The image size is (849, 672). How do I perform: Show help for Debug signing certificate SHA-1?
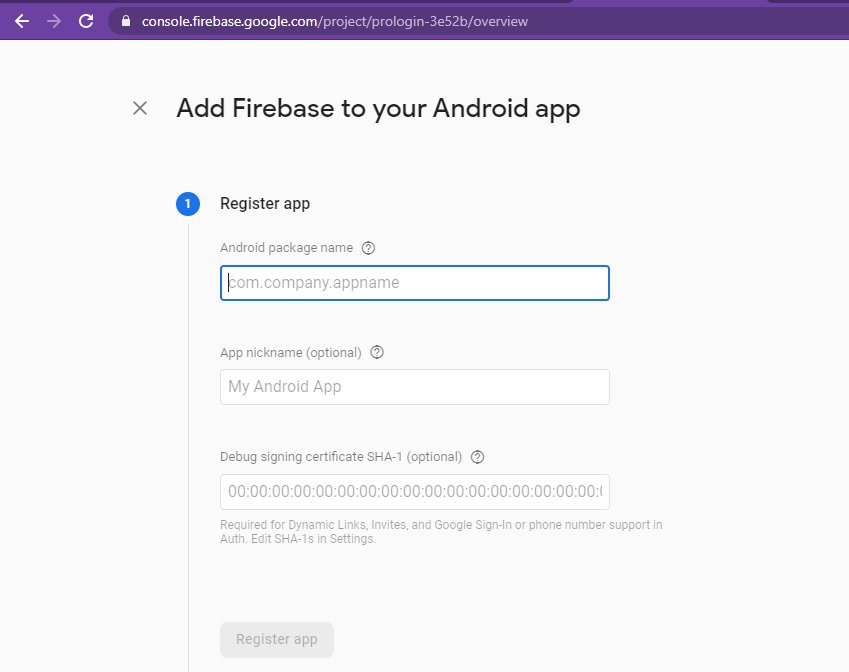pos(477,457)
